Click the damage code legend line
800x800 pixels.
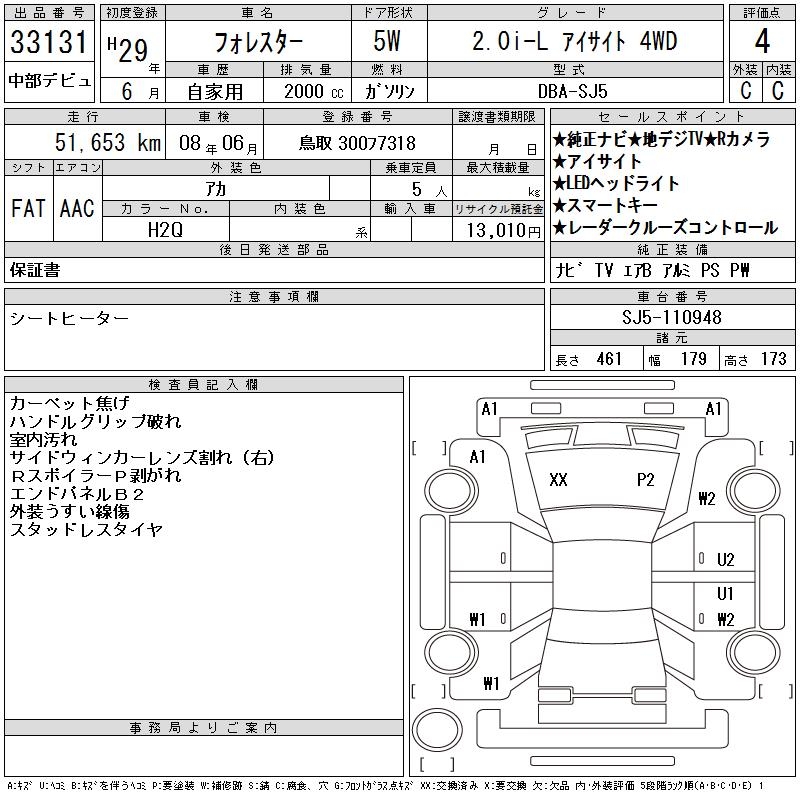tap(385, 786)
